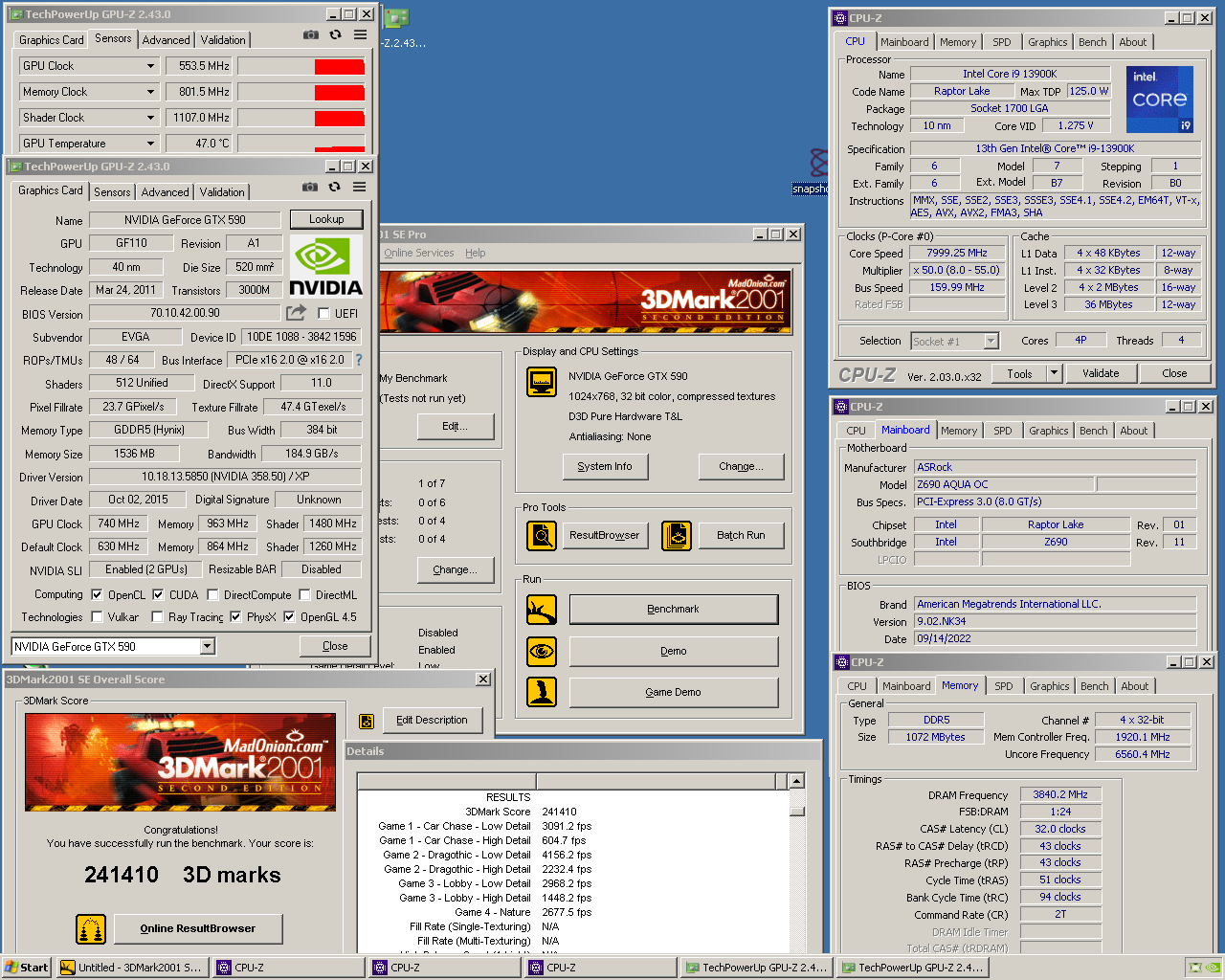Click the BIOS Version field 70.10.42.00.90
The width and height of the screenshot is (1225, 980).
pyautogui.click(x=185, y=313)
